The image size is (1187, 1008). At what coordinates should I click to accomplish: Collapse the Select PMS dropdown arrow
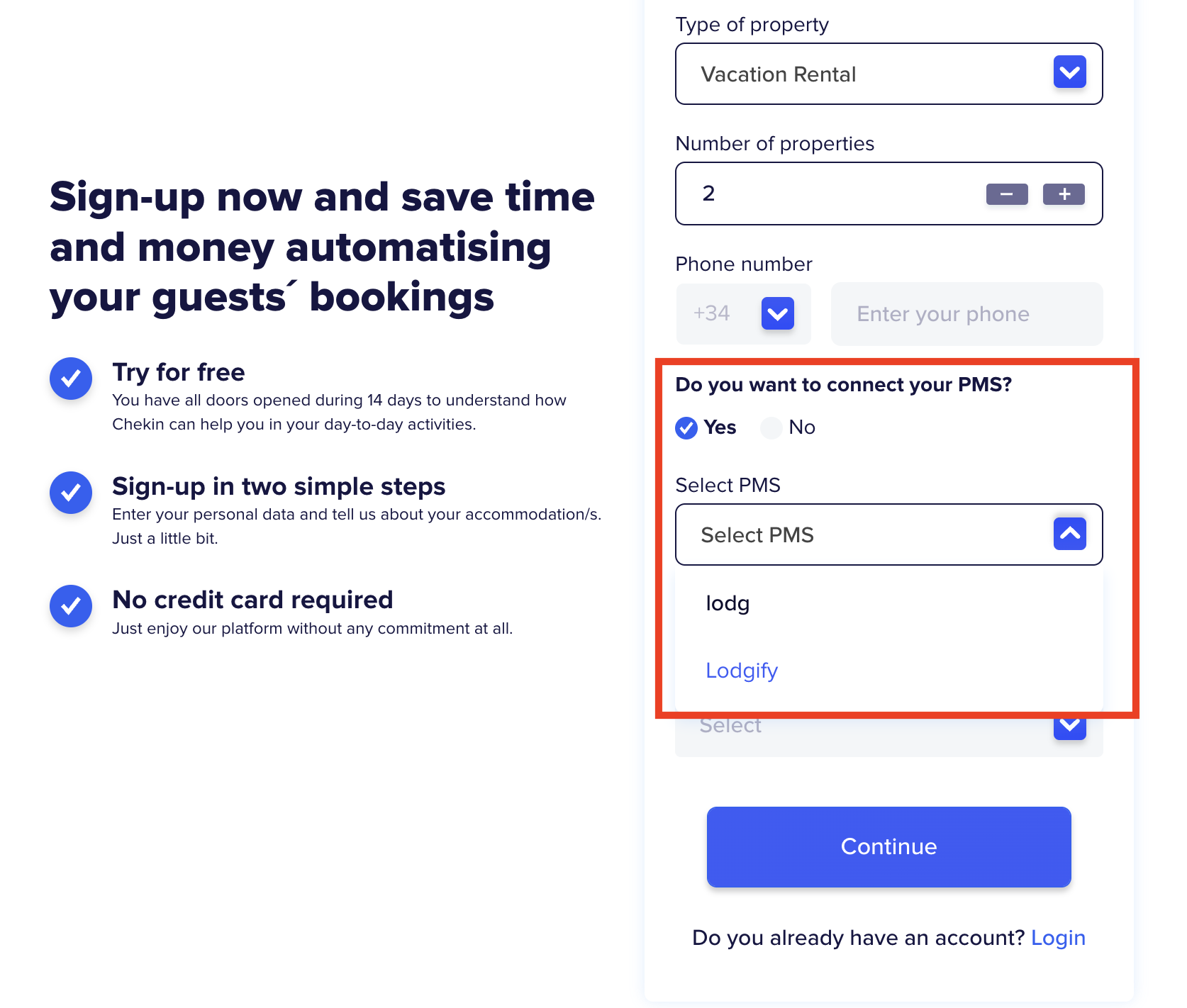[1069, 534]
